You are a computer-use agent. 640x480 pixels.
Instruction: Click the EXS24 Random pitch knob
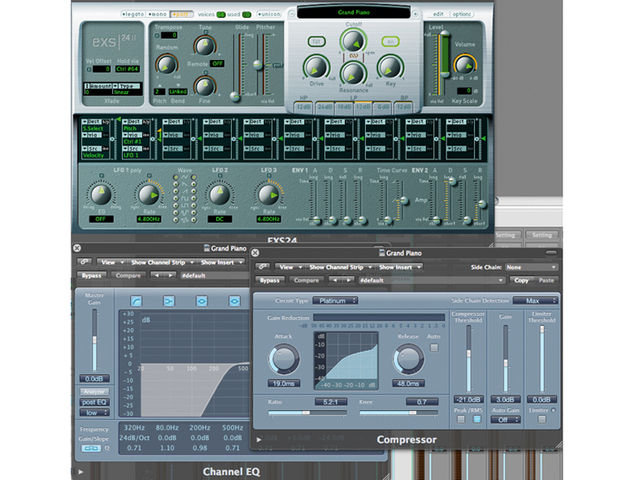pyautogui.click(x=166, y=64)
